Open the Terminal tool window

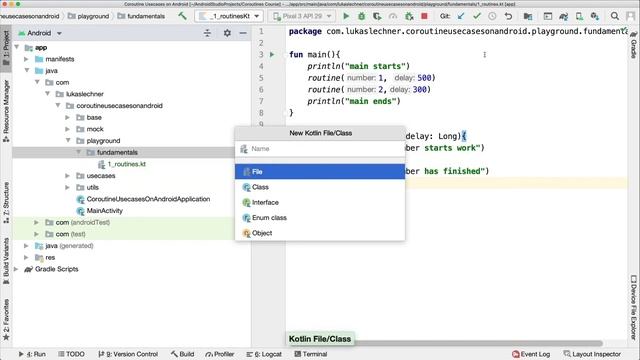click(311, 354)
